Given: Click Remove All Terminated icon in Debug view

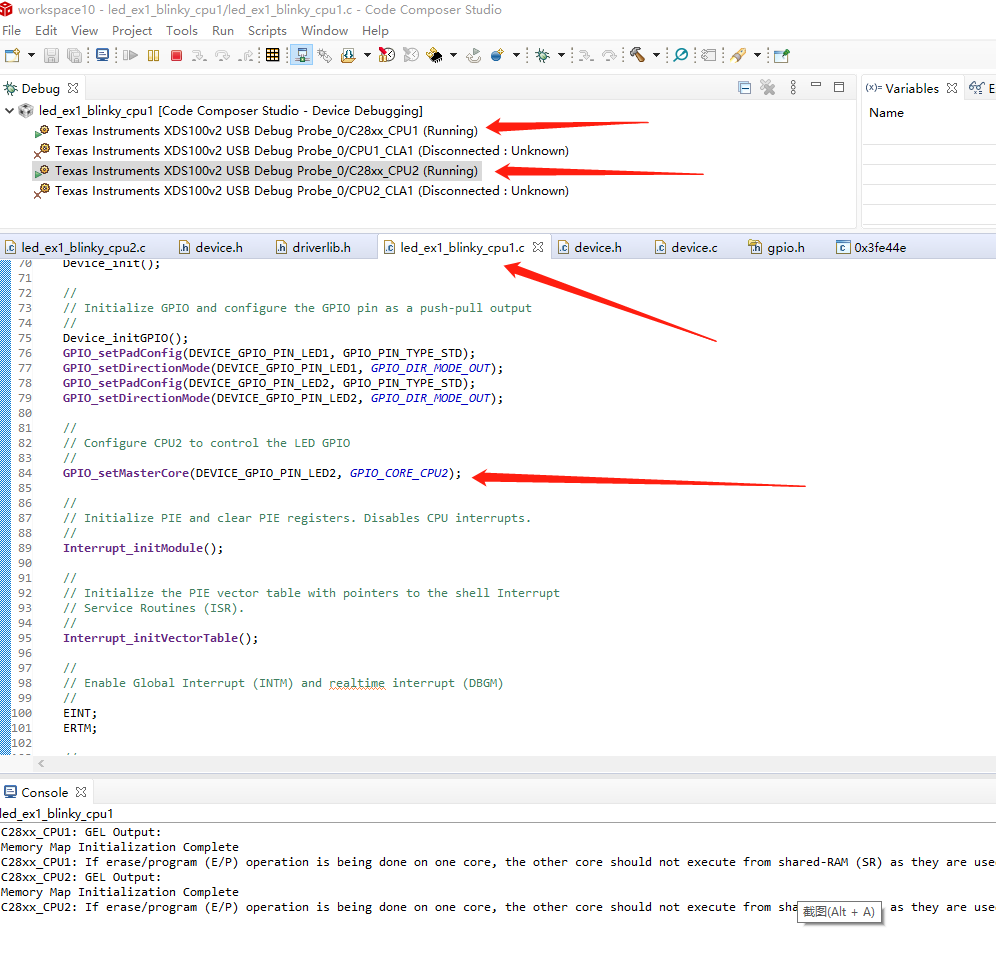Looking at the screenshot, I should (768, 88).
